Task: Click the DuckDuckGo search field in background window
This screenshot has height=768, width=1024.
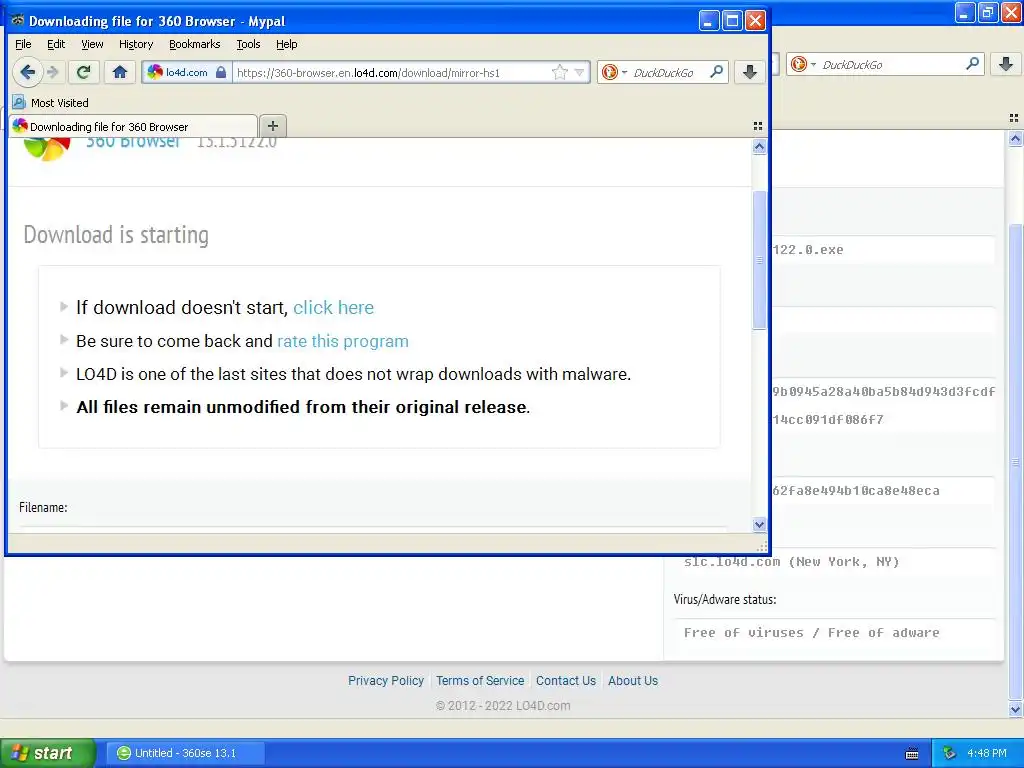Action: [889, 65]
